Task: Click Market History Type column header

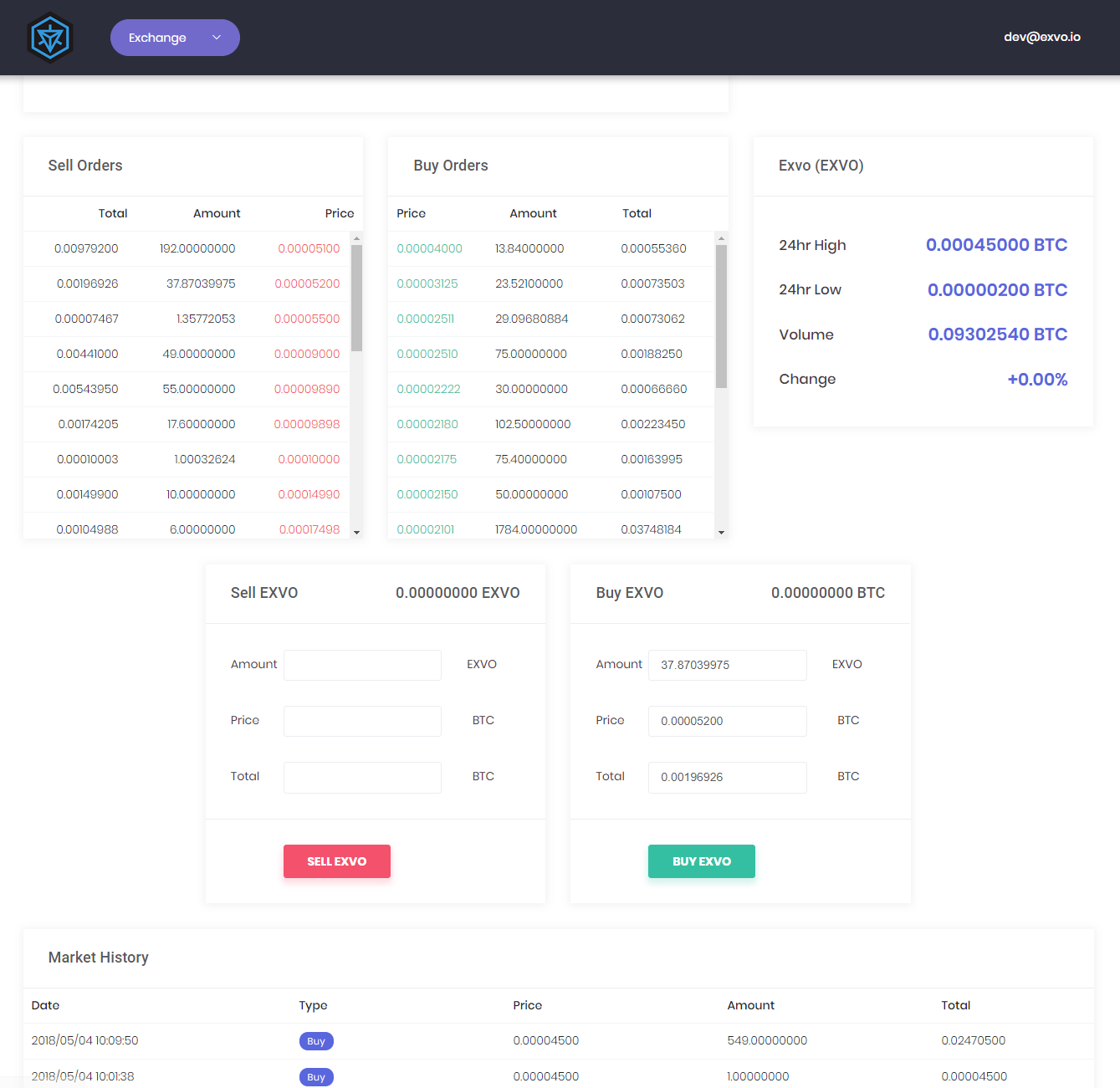Action: [313, 1005]
